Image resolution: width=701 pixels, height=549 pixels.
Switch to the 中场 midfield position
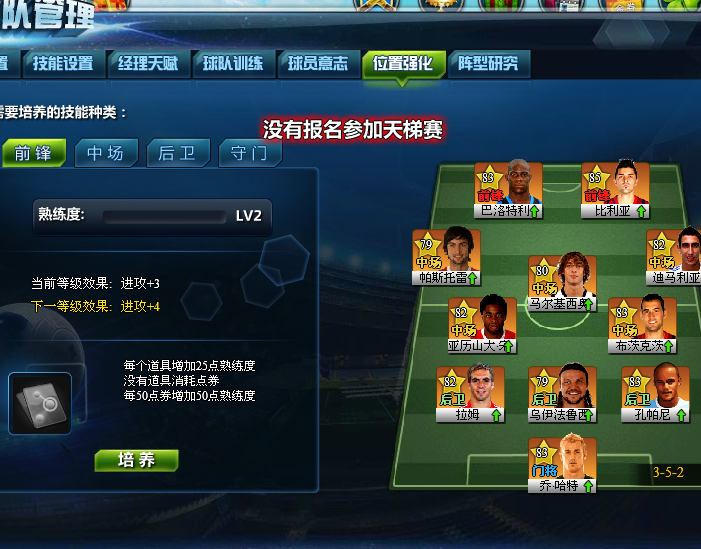pyautogui.click(x=106, y=153)
